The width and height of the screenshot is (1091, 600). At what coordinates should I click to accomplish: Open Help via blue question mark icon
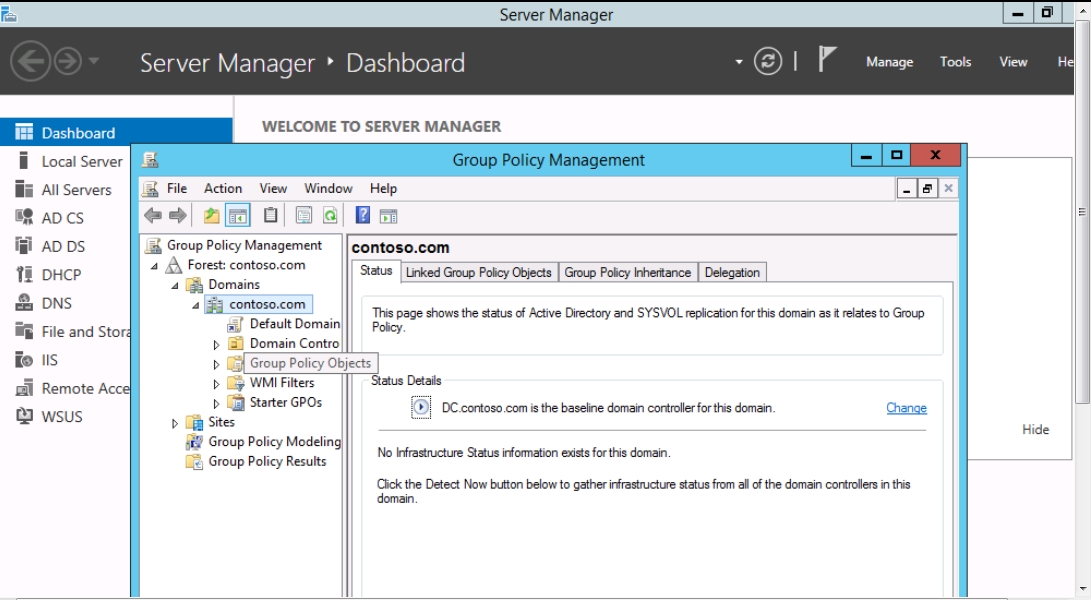[363, 215]
